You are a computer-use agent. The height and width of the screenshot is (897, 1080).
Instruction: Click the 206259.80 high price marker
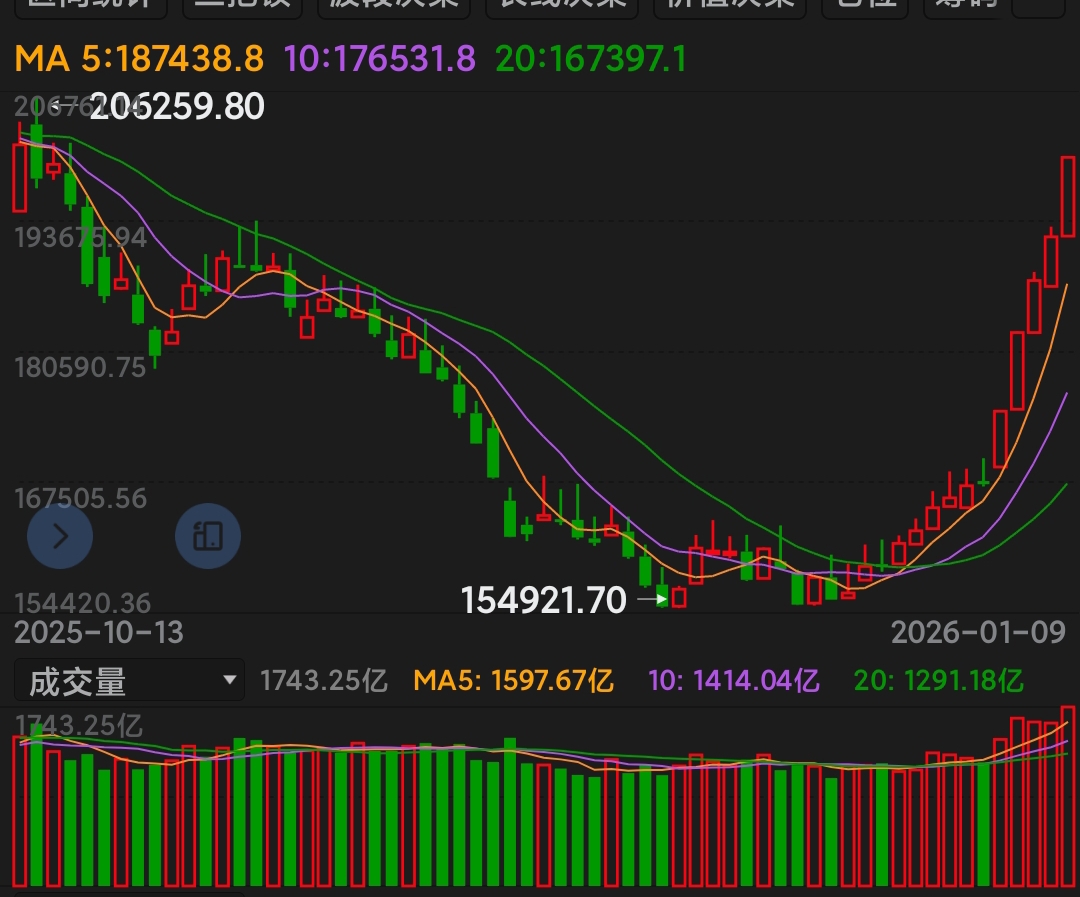(177, 107)
